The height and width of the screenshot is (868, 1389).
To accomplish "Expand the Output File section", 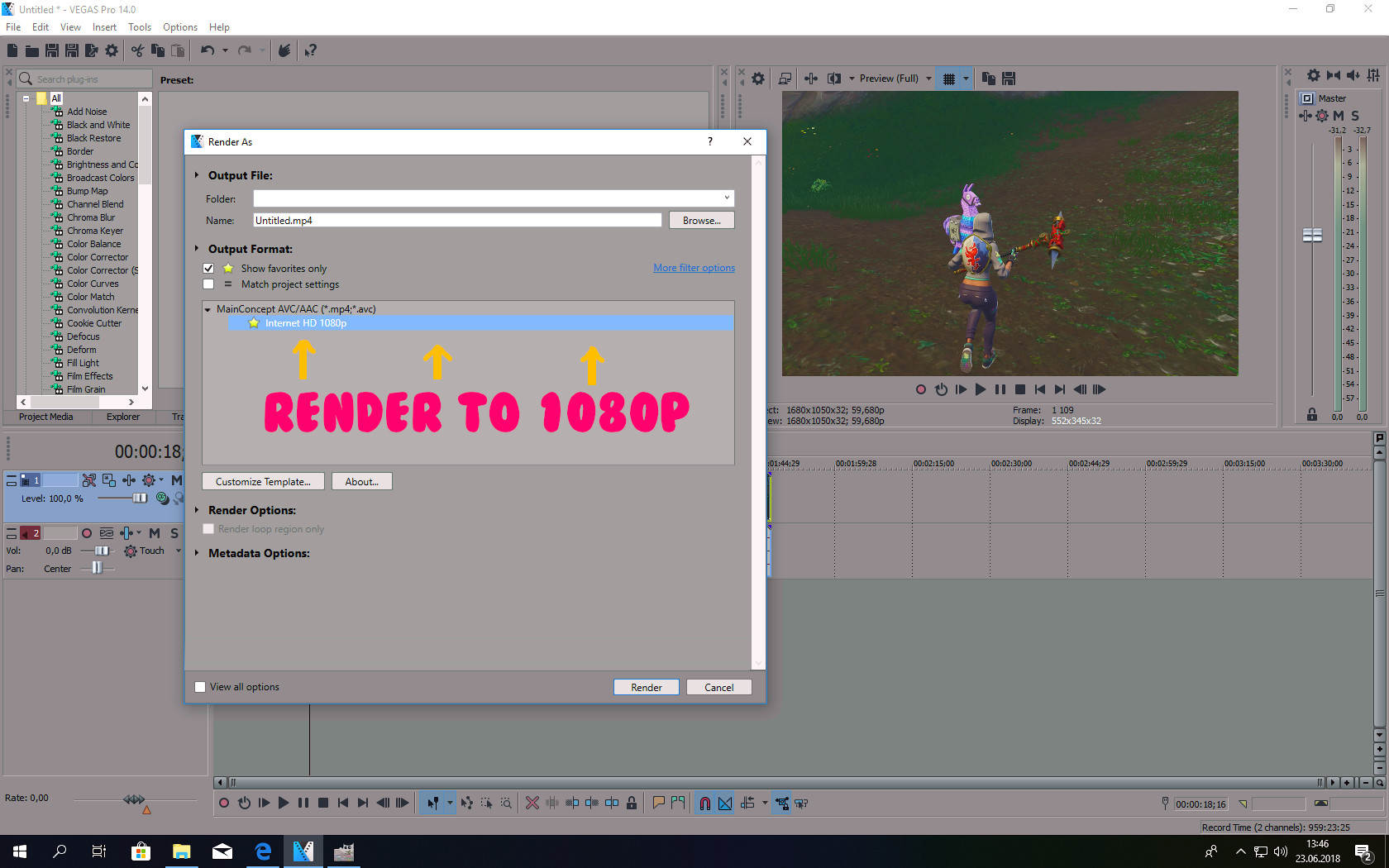I will [x=197, y=175].
